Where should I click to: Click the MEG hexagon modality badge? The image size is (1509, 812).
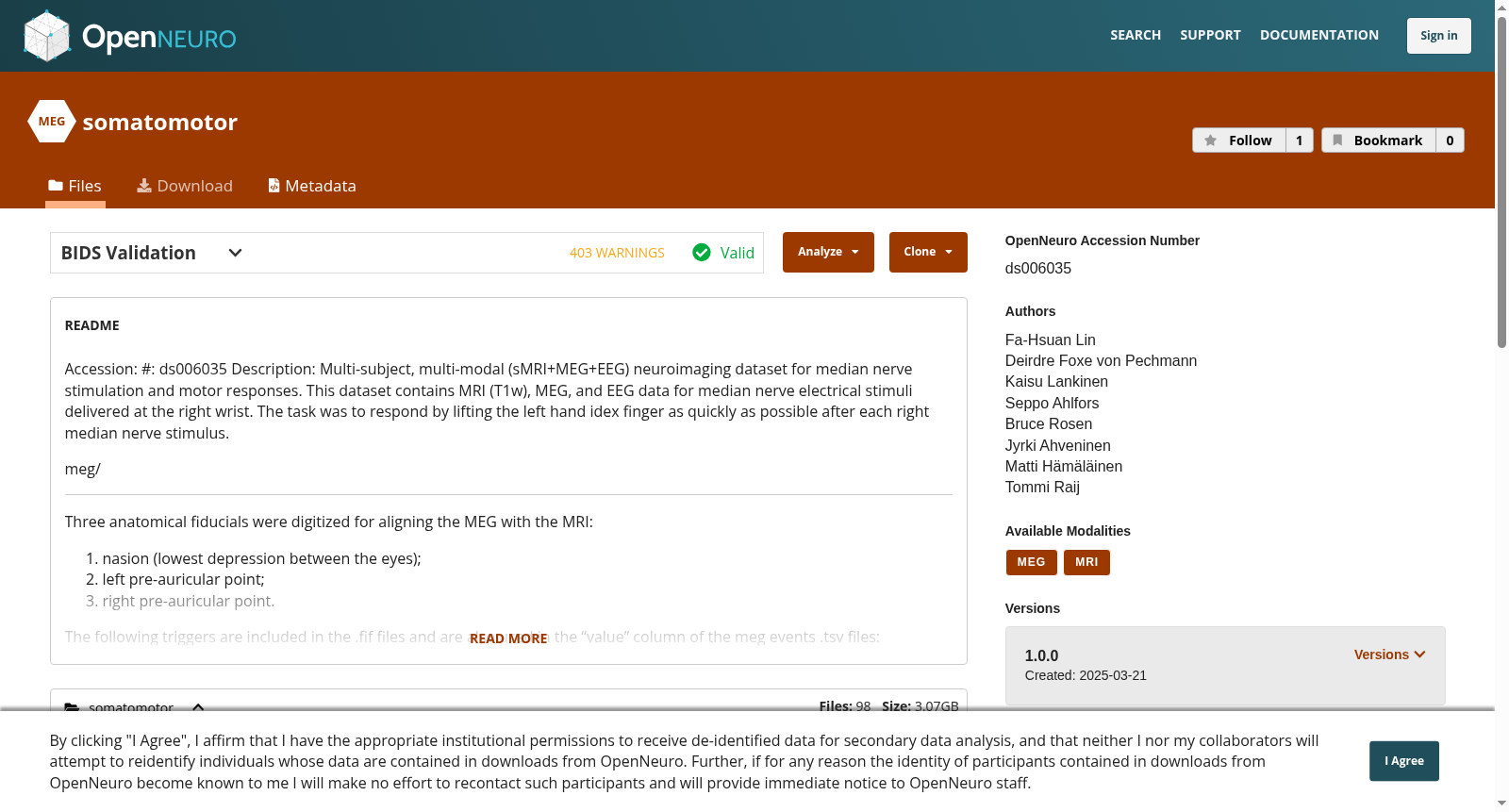(x=52, y=122)
